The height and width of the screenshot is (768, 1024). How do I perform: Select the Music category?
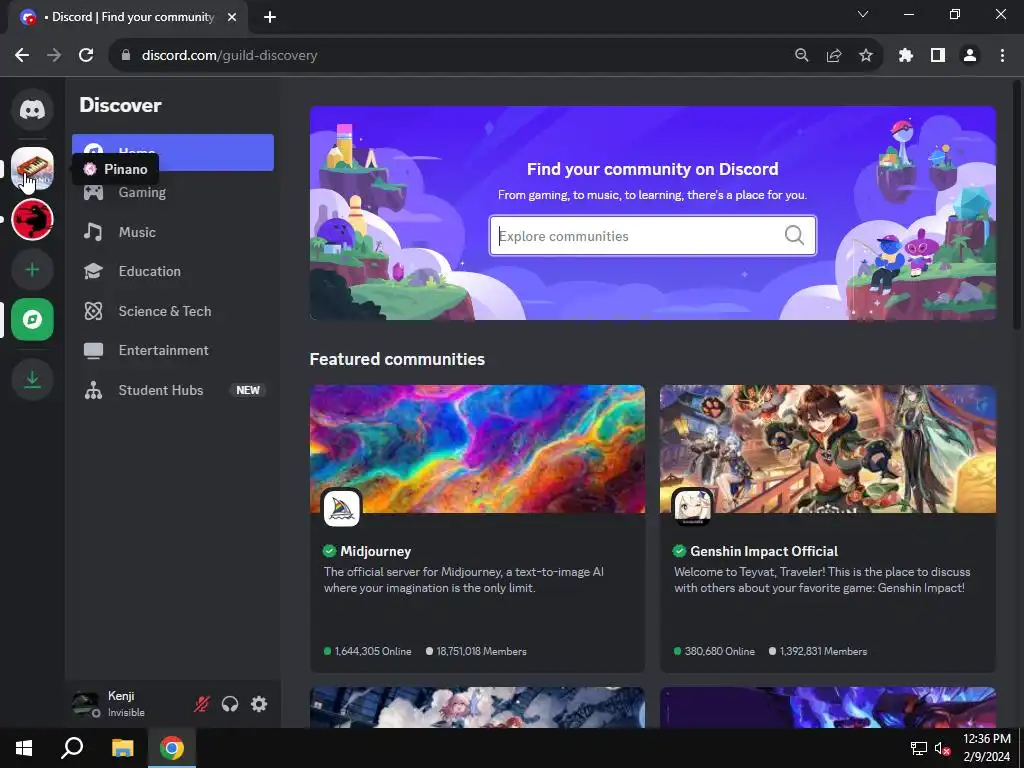click(x=172, y=232)
